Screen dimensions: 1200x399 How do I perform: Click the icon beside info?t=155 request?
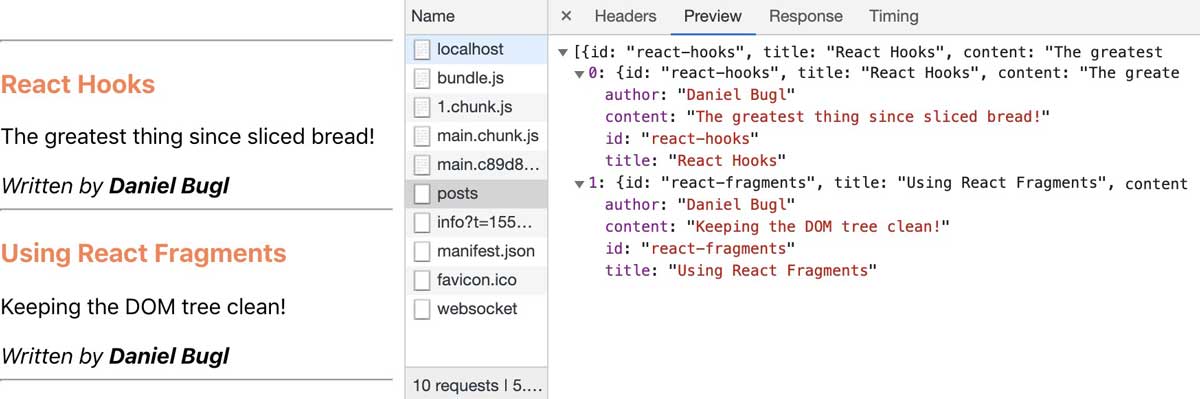422,222
